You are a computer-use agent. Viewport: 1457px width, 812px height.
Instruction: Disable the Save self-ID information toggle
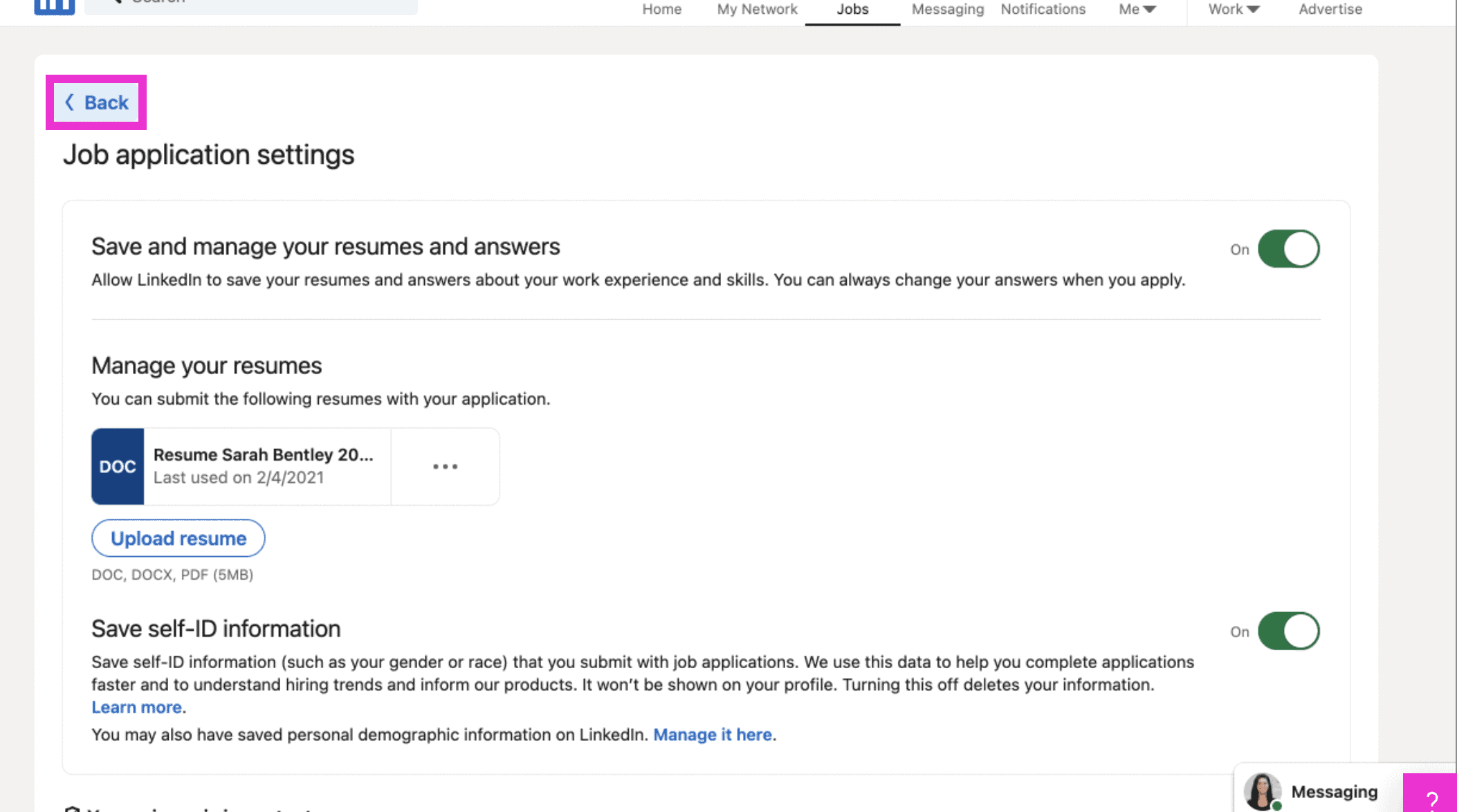[x=1288, y=630]
